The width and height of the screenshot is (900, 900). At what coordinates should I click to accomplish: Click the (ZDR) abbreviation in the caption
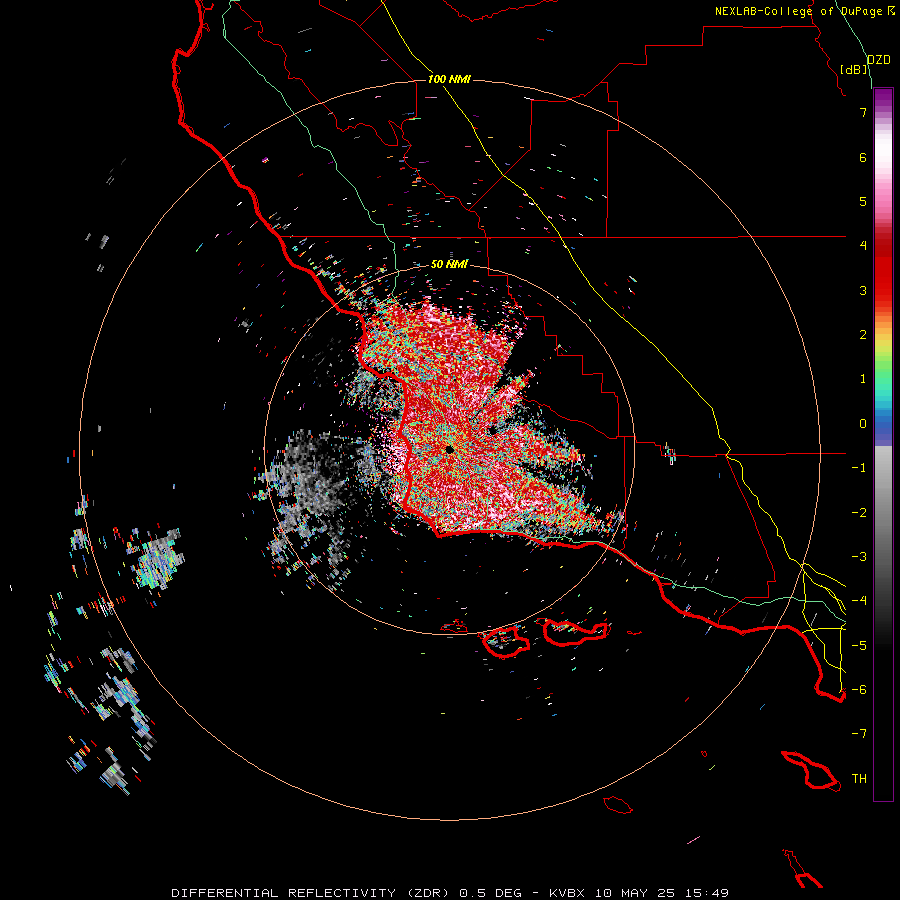[x=428, y=893]
